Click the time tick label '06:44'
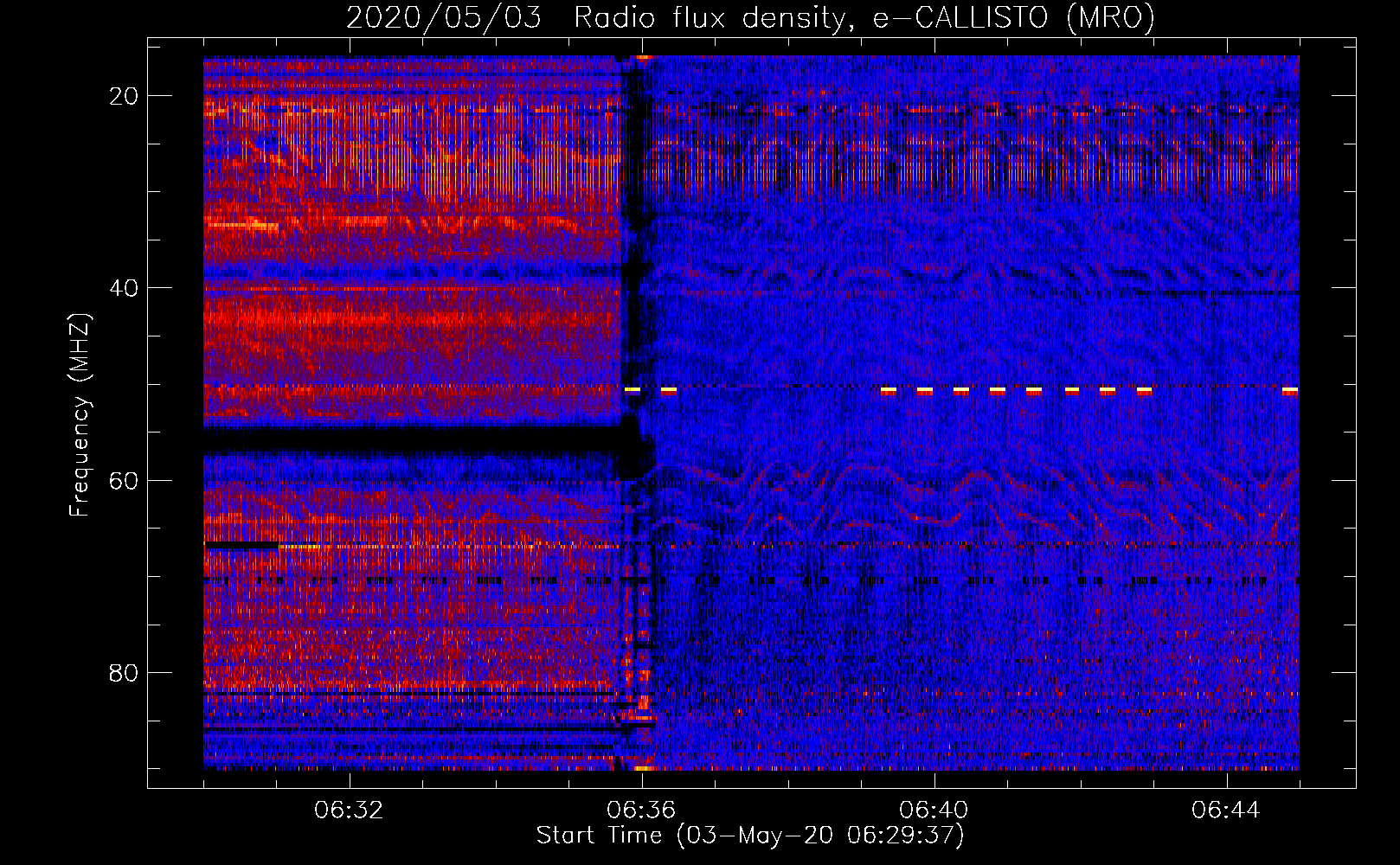Viewport: 1400px width, 865px height. [x=1226, y=811]
